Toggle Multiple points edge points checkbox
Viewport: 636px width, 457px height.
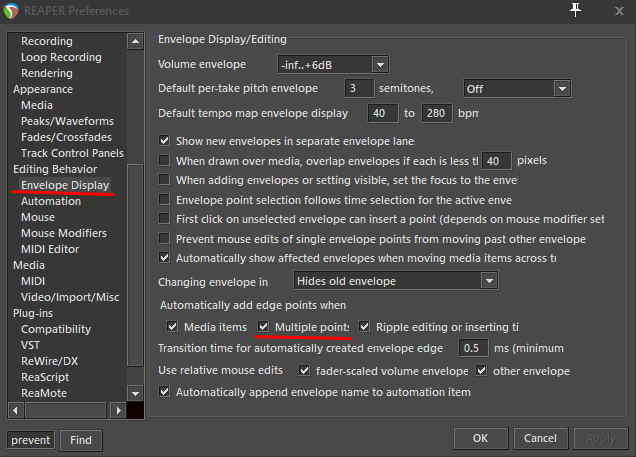(x=263, y=326)
